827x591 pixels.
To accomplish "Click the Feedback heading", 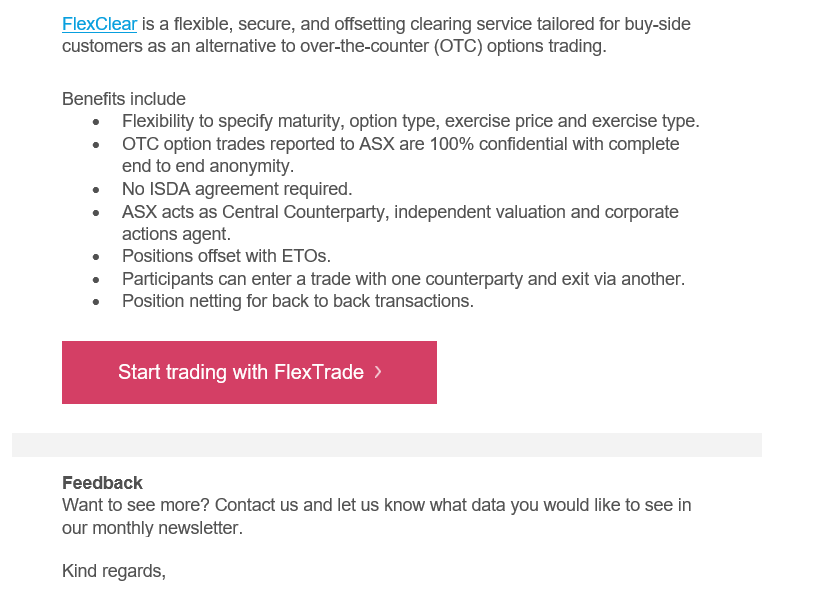I will [102, 482].
